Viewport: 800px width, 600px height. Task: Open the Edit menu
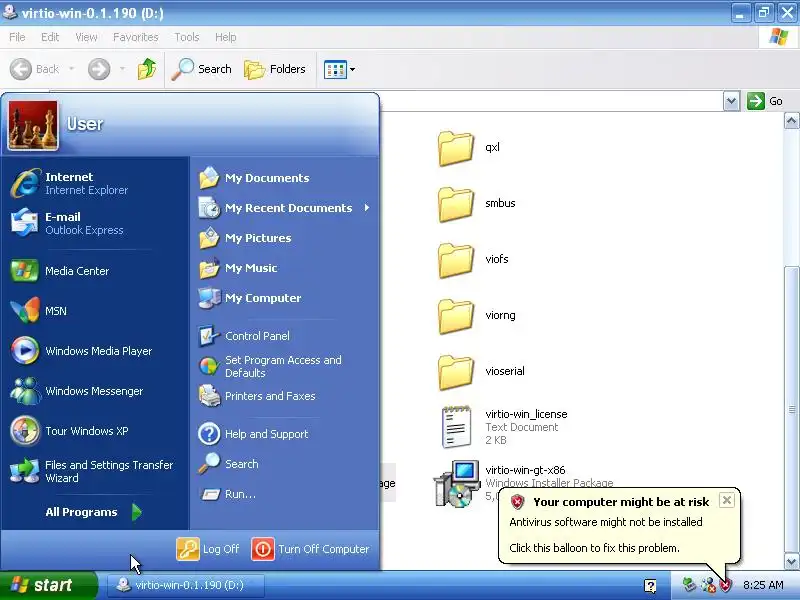pyautogui.click(x=50, y=37)
